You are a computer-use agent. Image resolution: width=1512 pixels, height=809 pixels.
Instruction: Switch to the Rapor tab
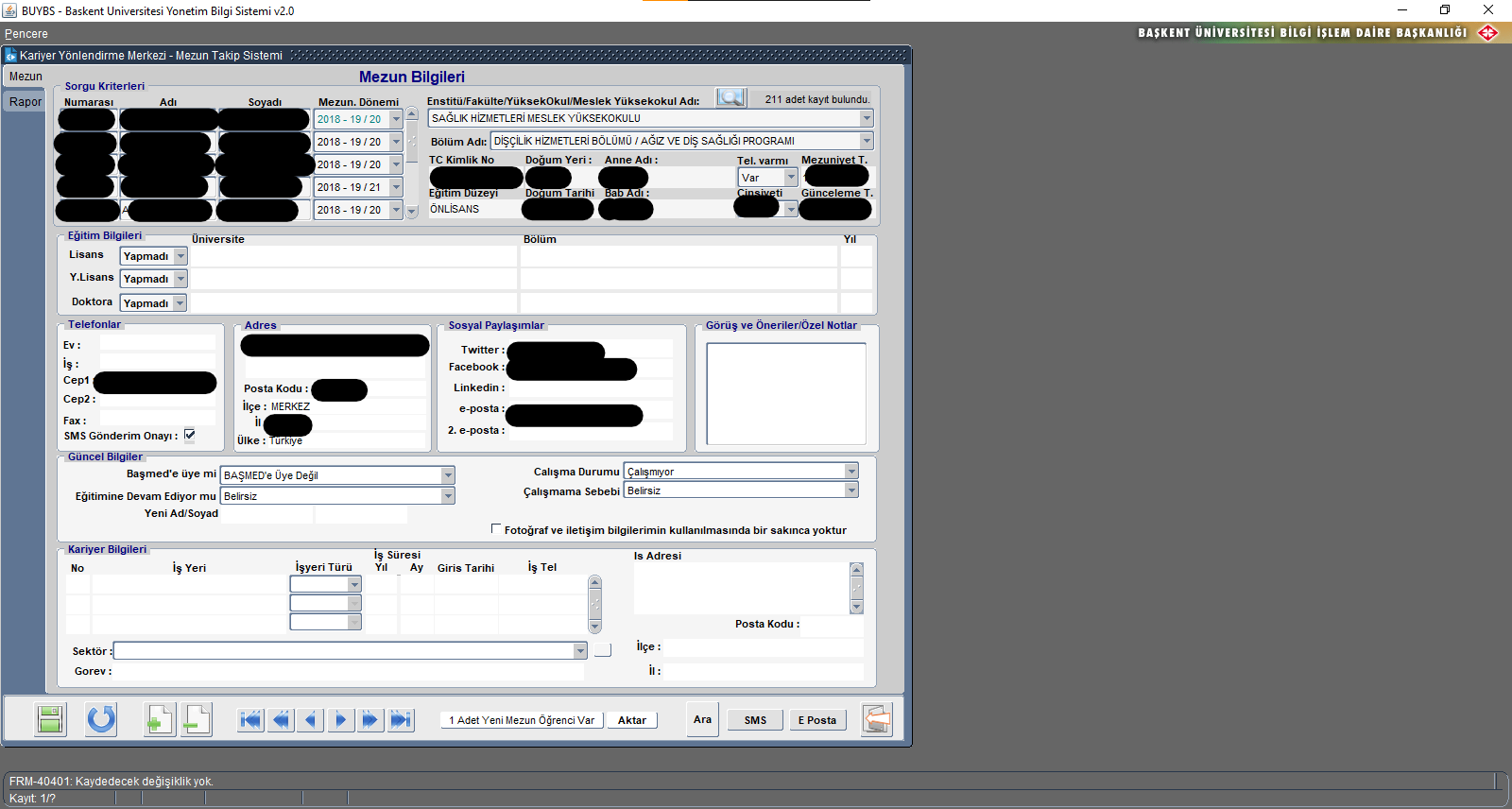[26, 102]
